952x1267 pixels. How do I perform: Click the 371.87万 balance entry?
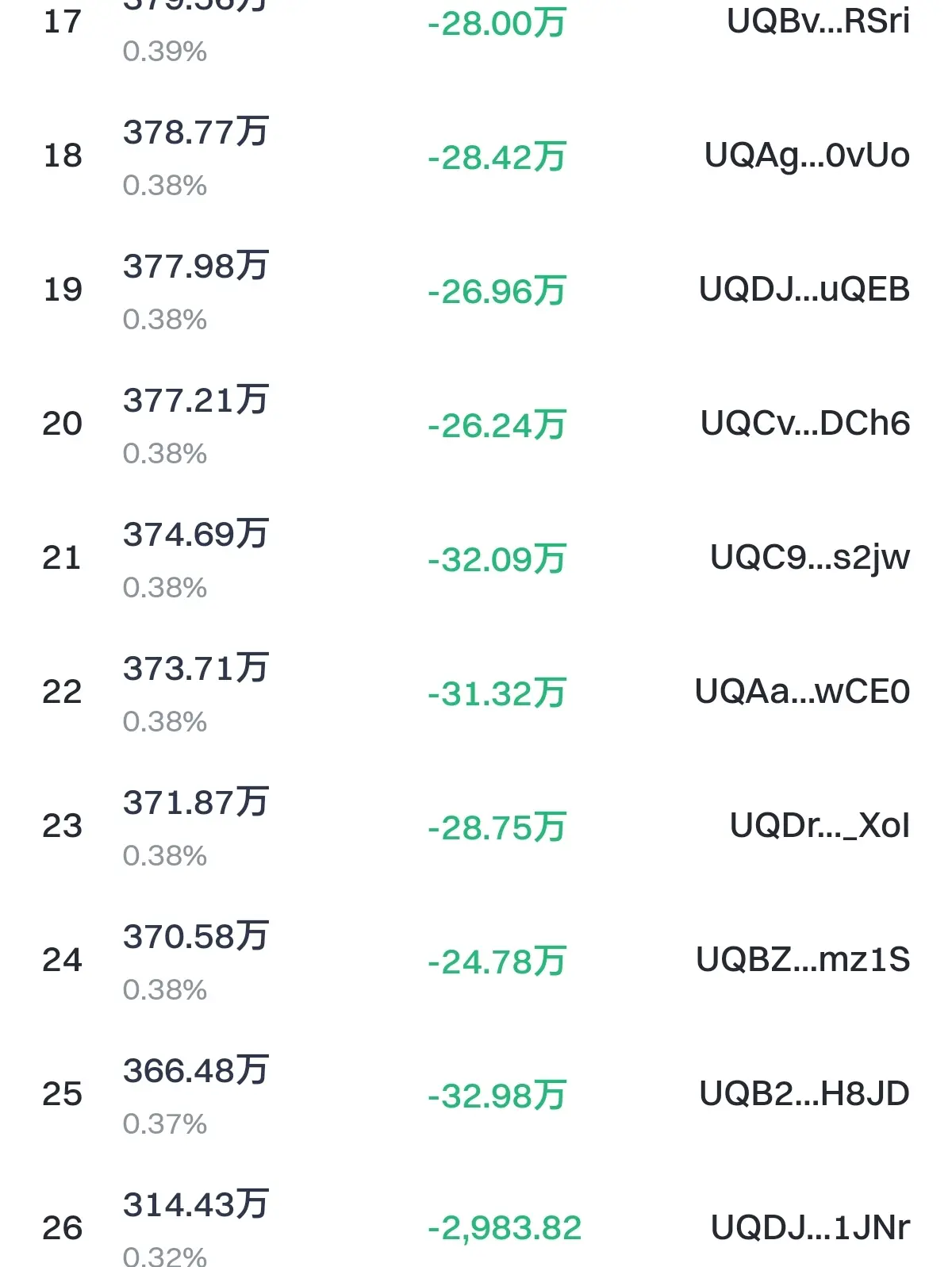196,803
